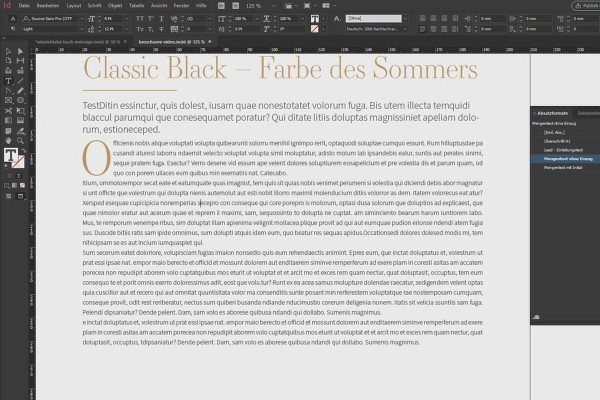The height and width of the screenshot is (400, 600).
Task: Align paragraph center in control bar
Action: click(x=433, y=18)
